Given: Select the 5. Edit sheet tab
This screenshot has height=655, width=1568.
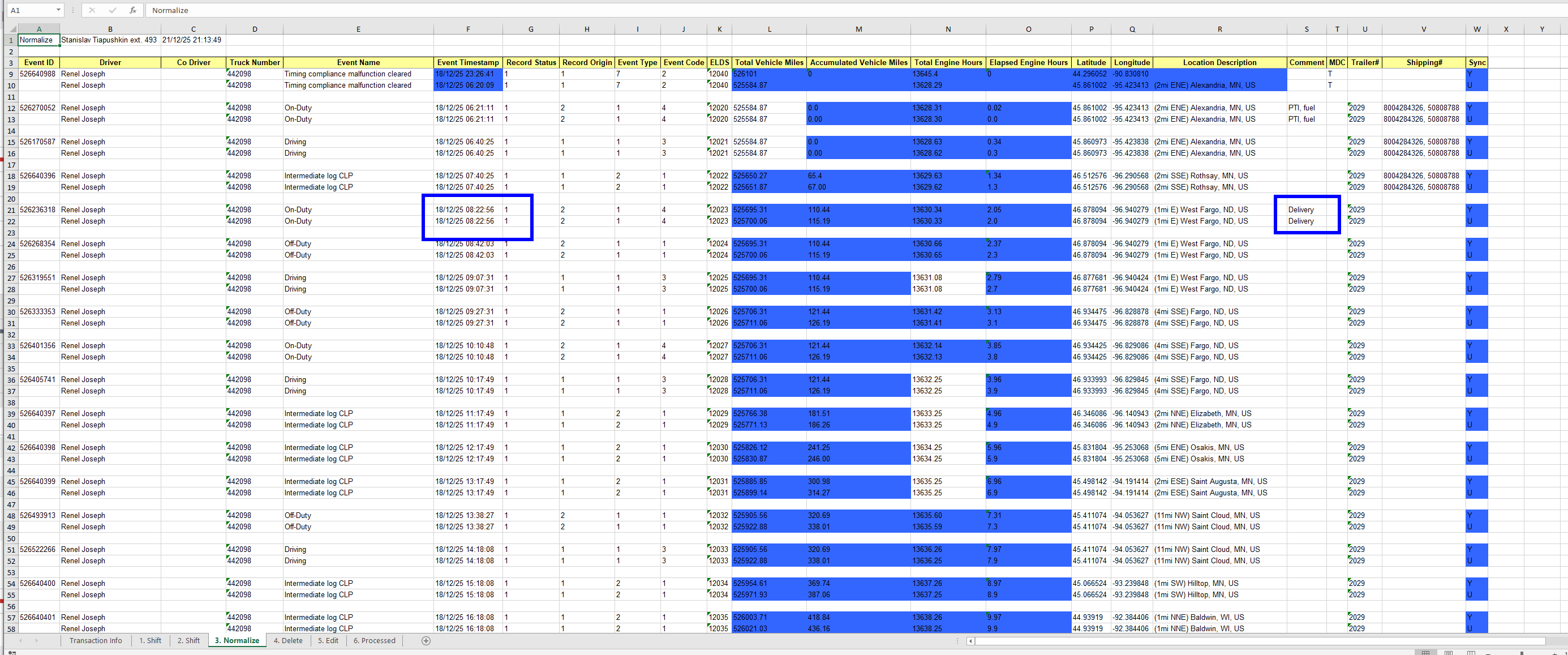Looking at the screenshot, I should [x=328, y=640].
